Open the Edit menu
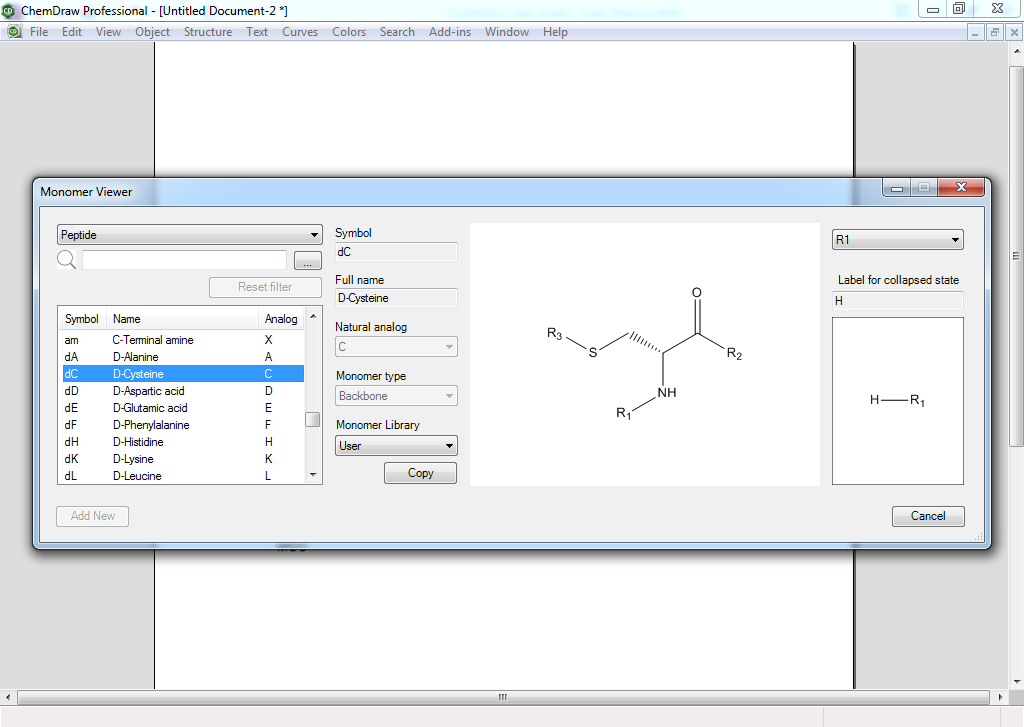The height and width of the screenshot is (727, 1024). [x=72, y=31]
